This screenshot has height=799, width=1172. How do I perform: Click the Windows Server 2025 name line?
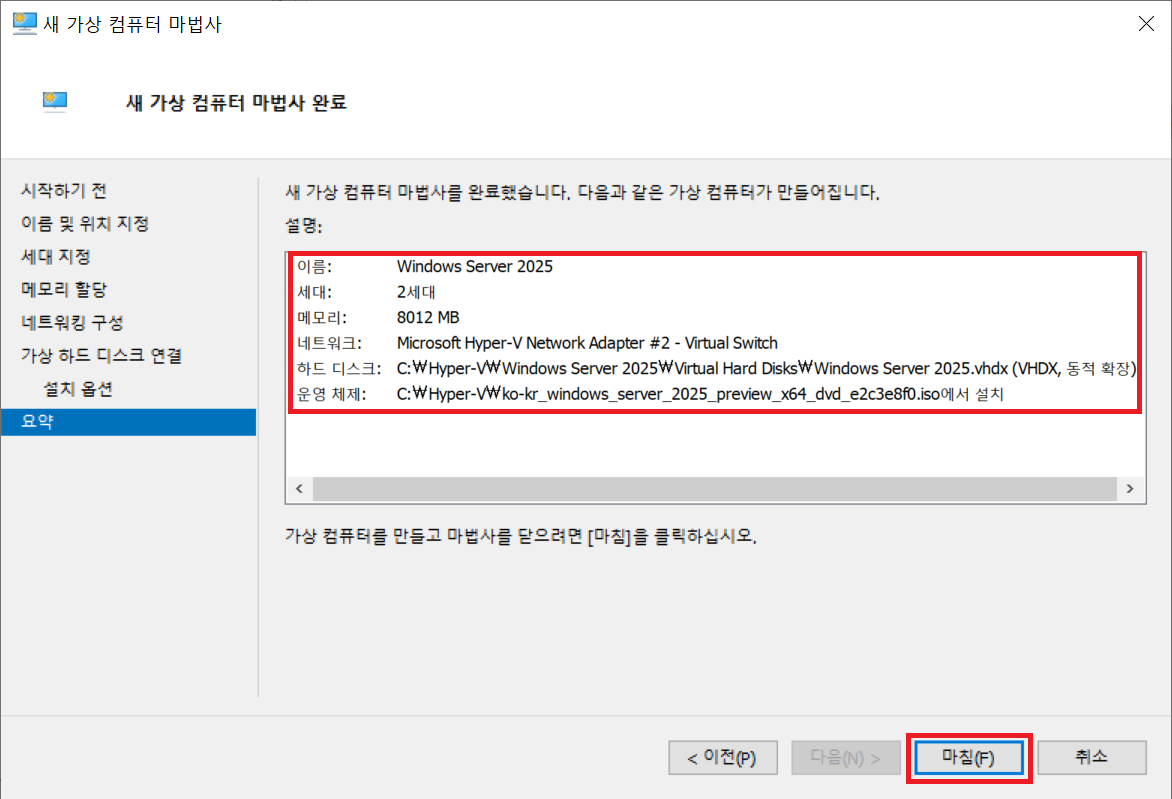pyautogui.click(x=474, y=266)
